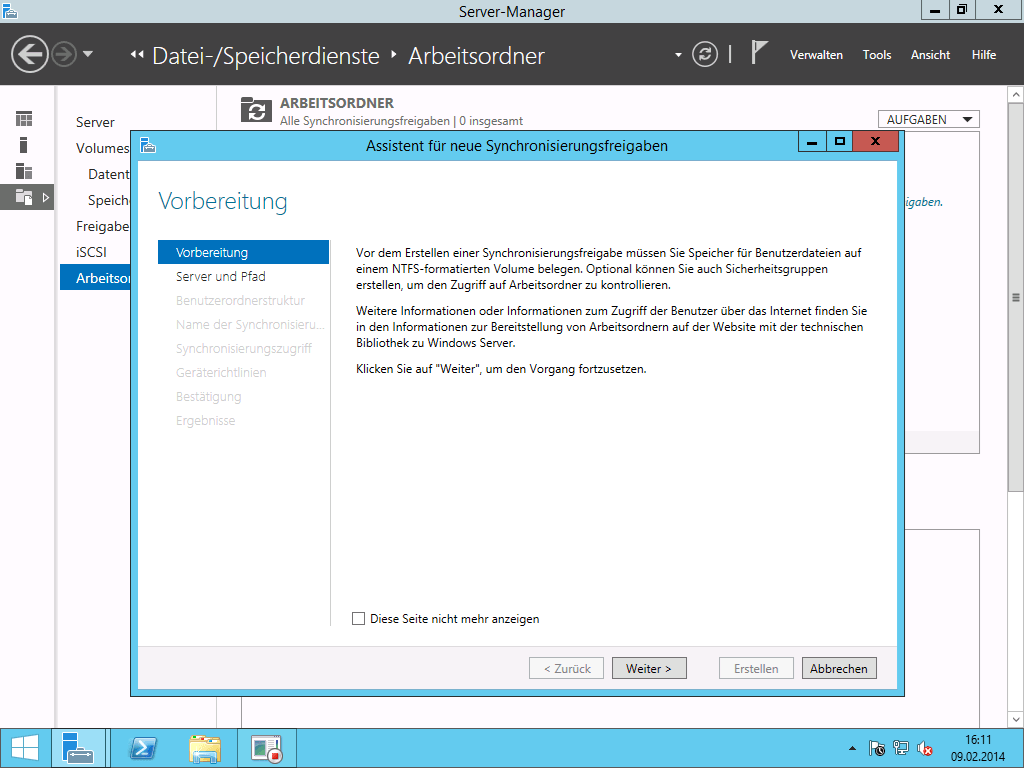This screenshot has width=1024, height=768.
Task: Open File Explorer from the taskbar
Action: [204, 748]
